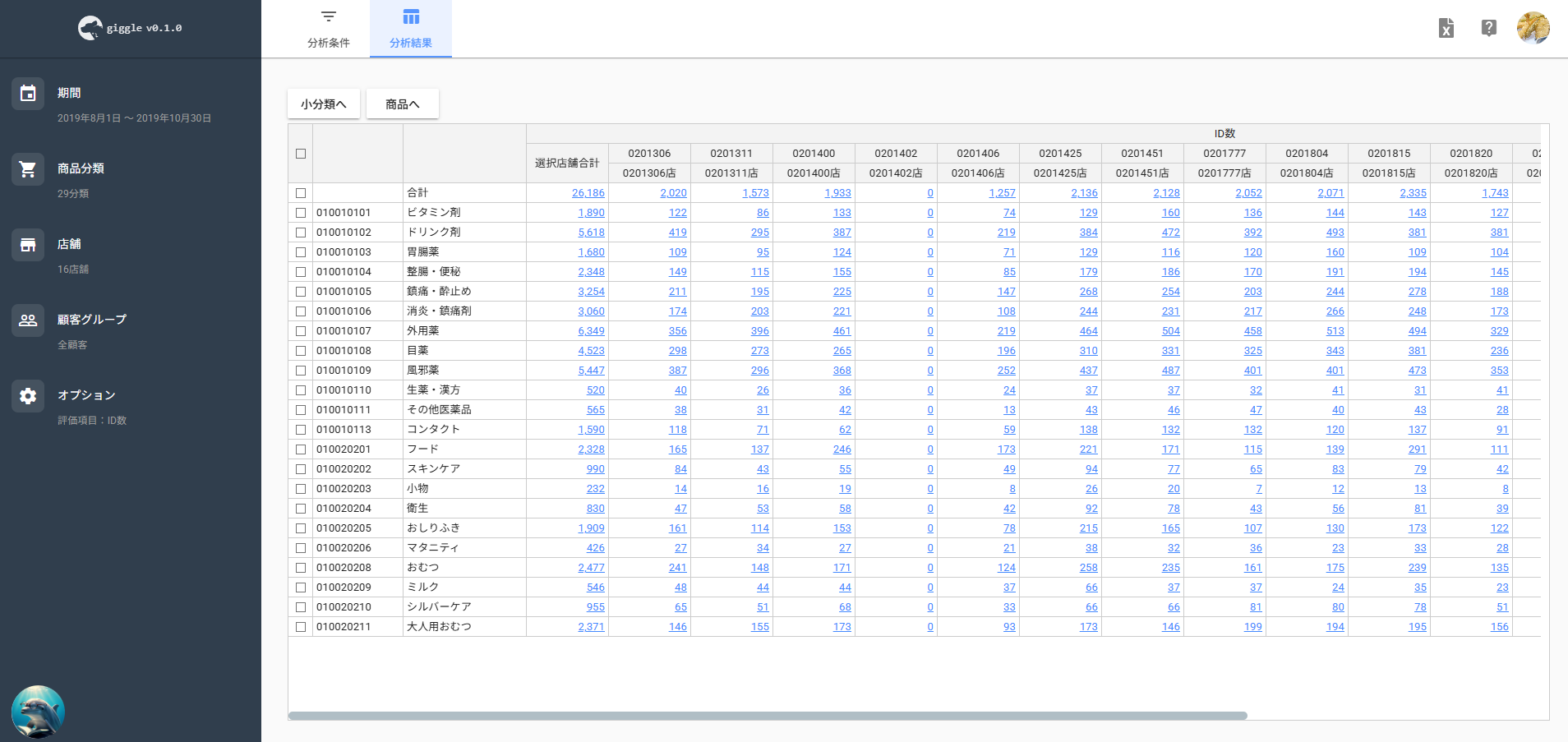Check the box for row 風邪薬
This screenshot has height=742, width=1568.
tap(301, 371)
